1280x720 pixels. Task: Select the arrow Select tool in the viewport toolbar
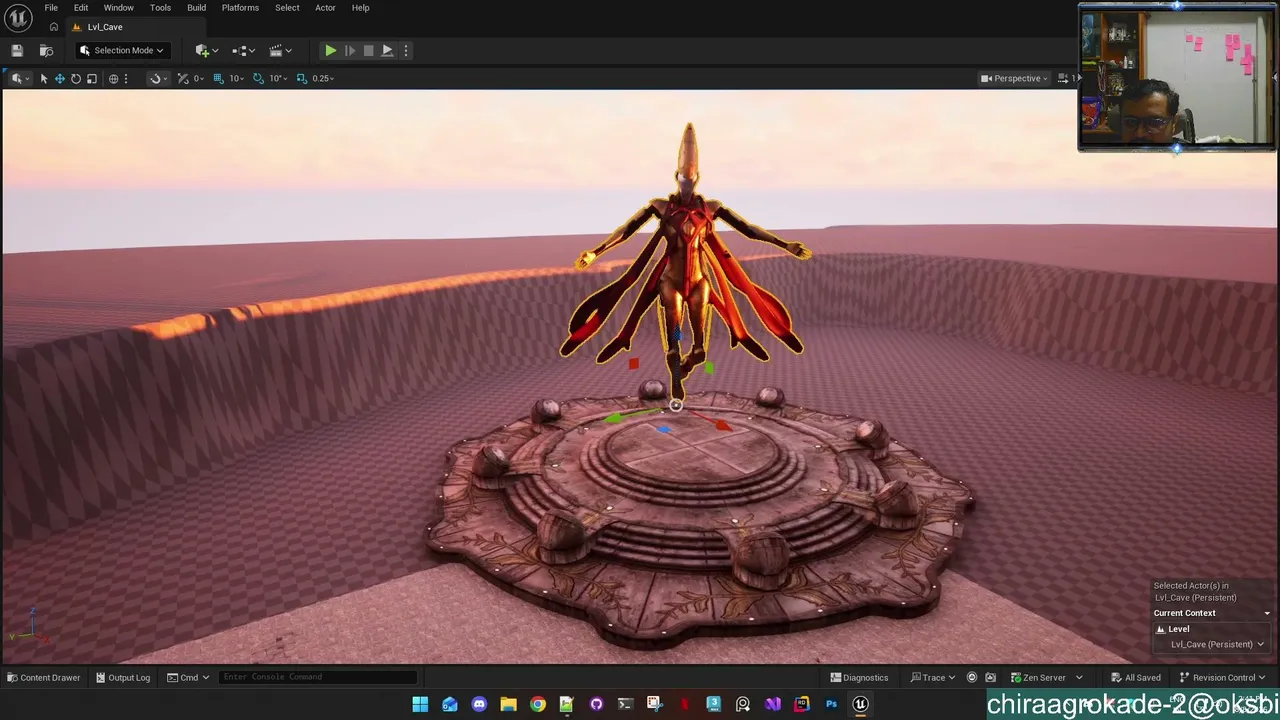click(x=44, y=78)
